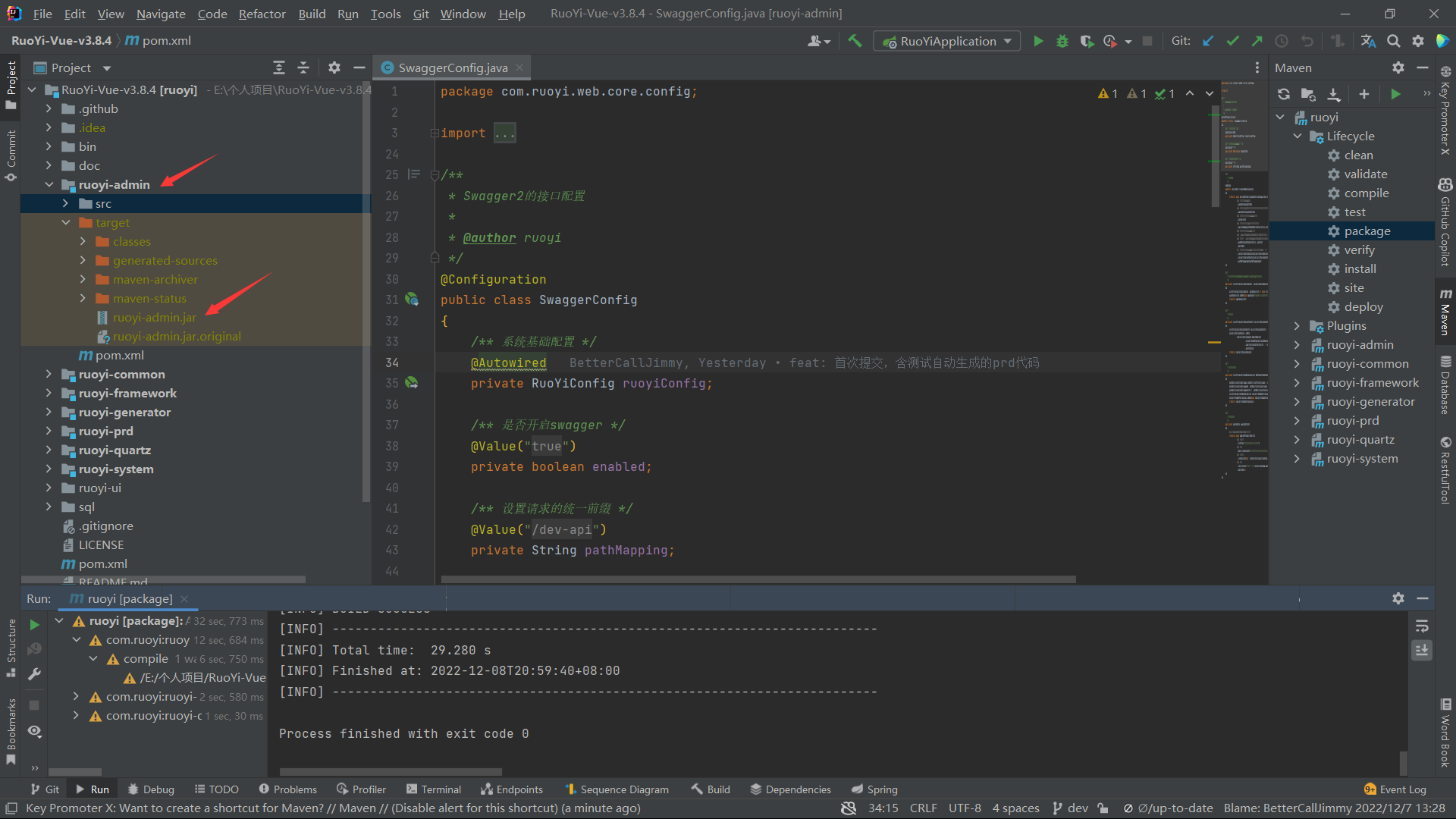Rerun ruoyi [package] in Run panel
Image resolution: width=1456 pixels, height=819 pixels.
coord(34,625)
